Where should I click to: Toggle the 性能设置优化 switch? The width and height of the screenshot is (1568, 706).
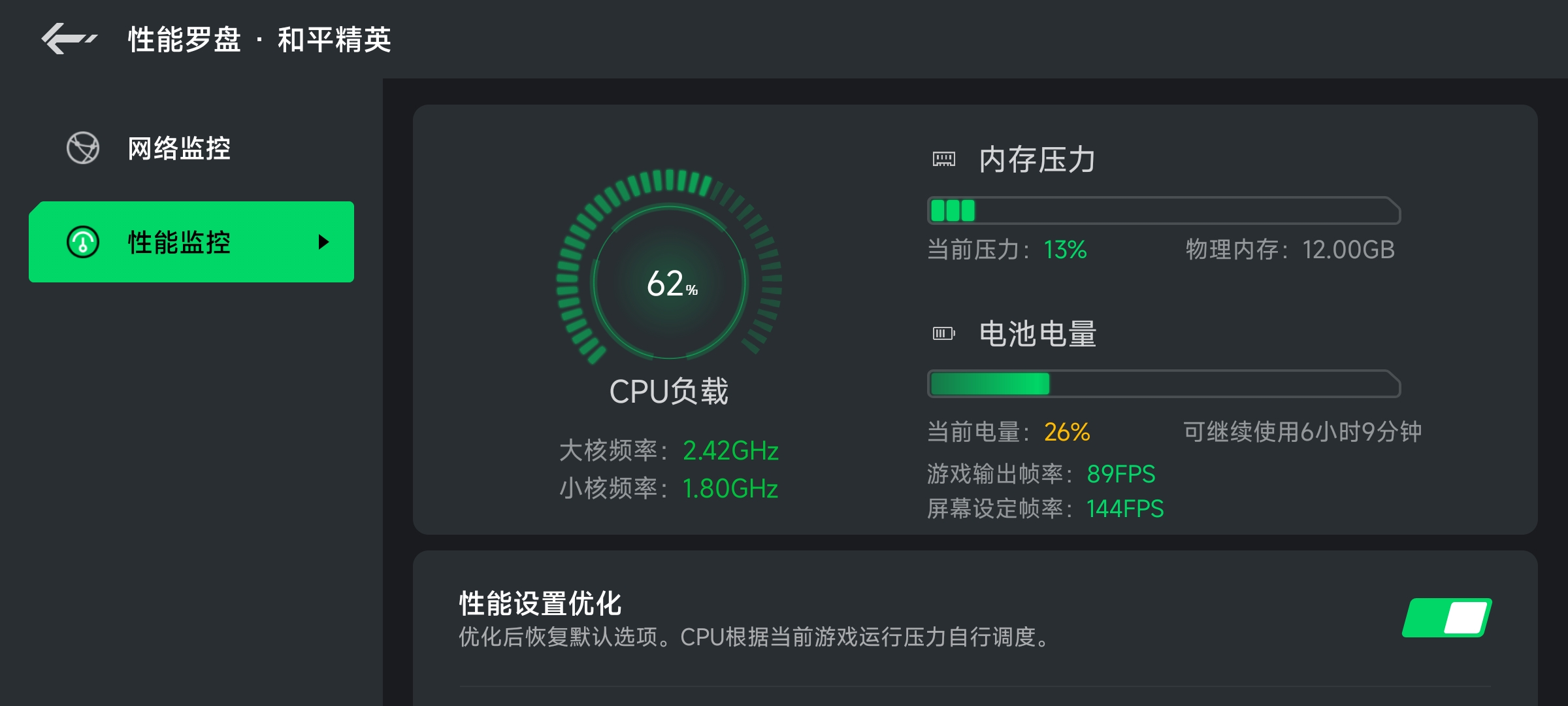point(1447,617)
